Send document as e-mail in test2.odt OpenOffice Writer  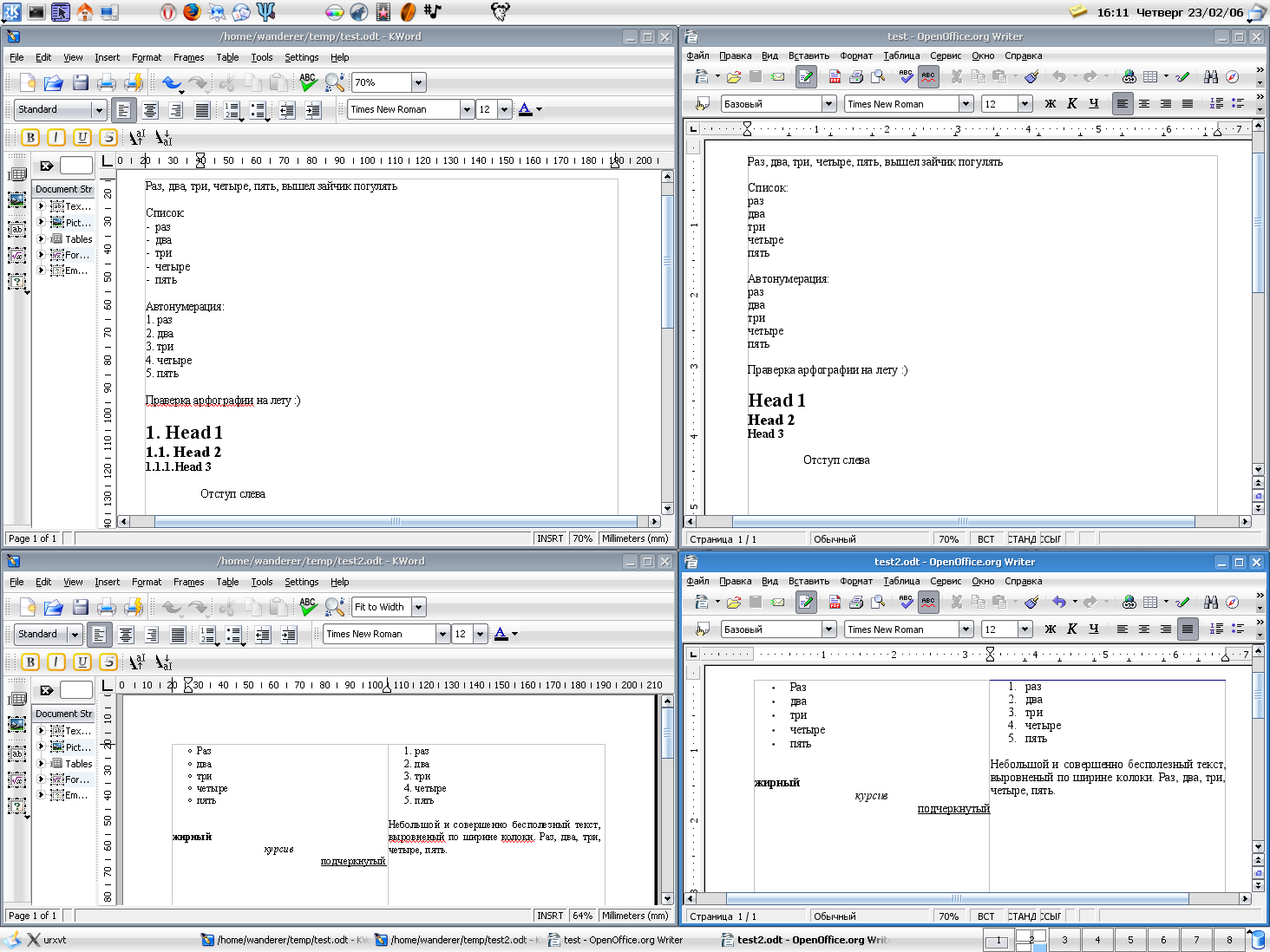[778, 603]
